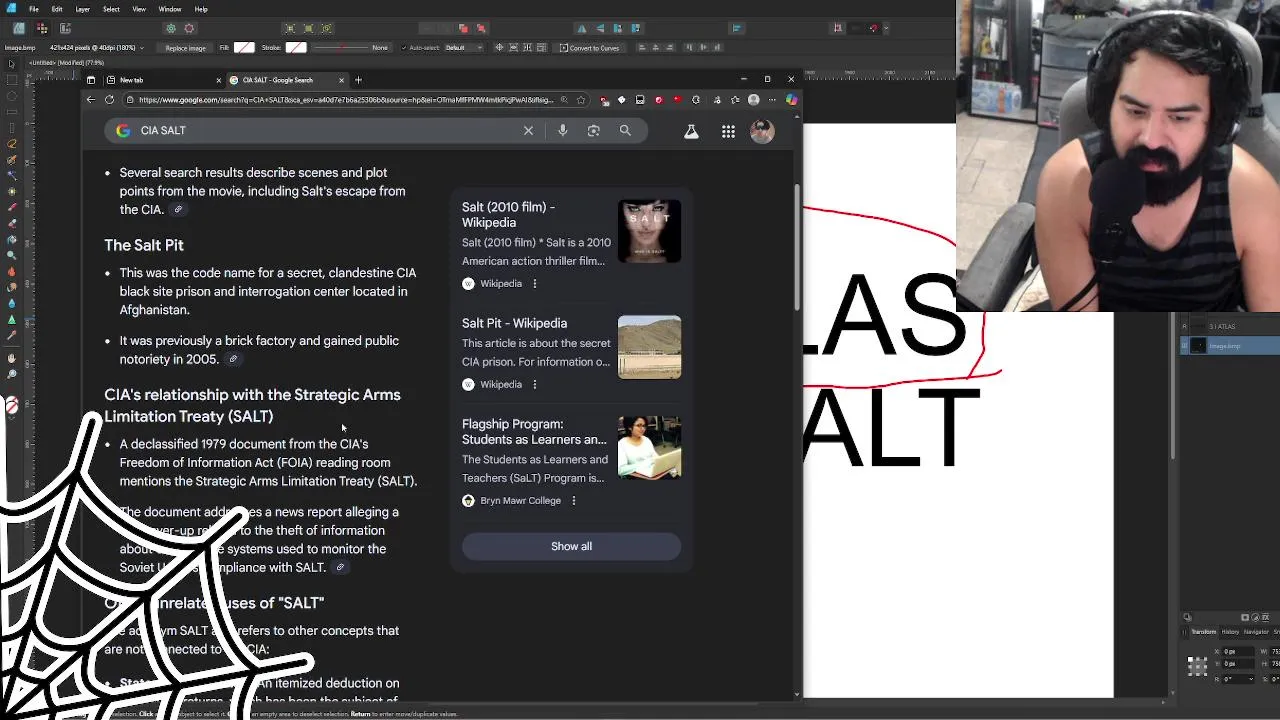This screenshot has width=1280, height=720.
Task: Select the ATLAS layer in Layers panel
Action: point(1229,326)
